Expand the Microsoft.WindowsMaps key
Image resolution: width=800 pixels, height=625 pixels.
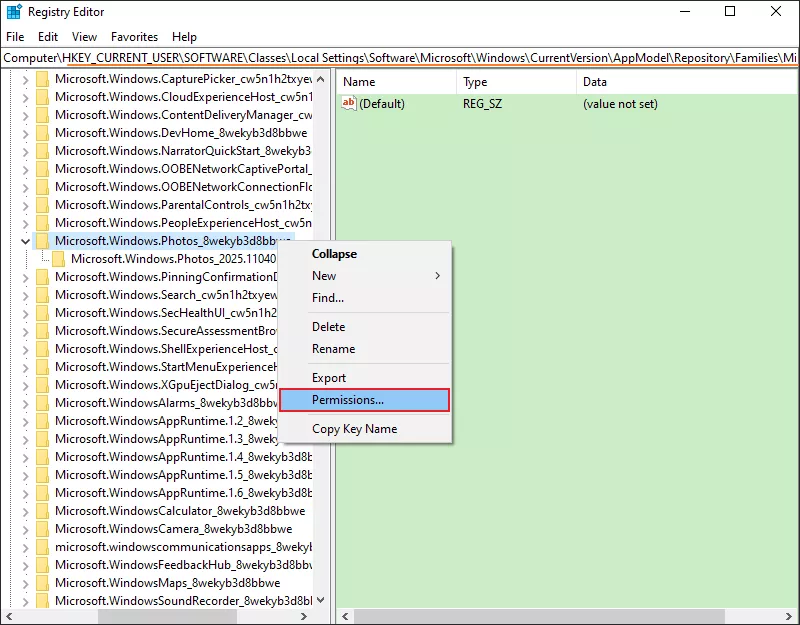tap(25, 583)
